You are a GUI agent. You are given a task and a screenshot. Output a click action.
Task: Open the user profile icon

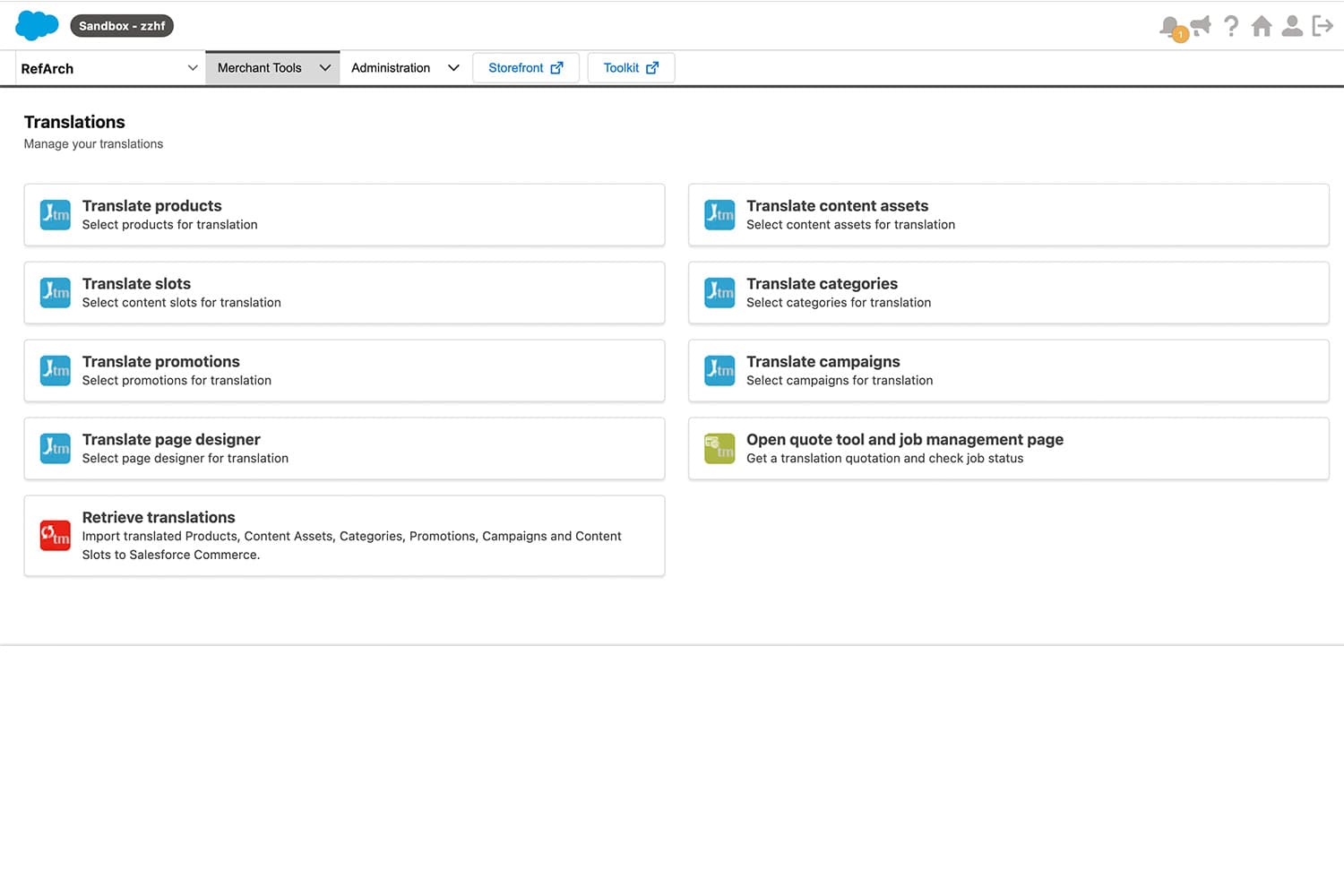click(1292, 26)
